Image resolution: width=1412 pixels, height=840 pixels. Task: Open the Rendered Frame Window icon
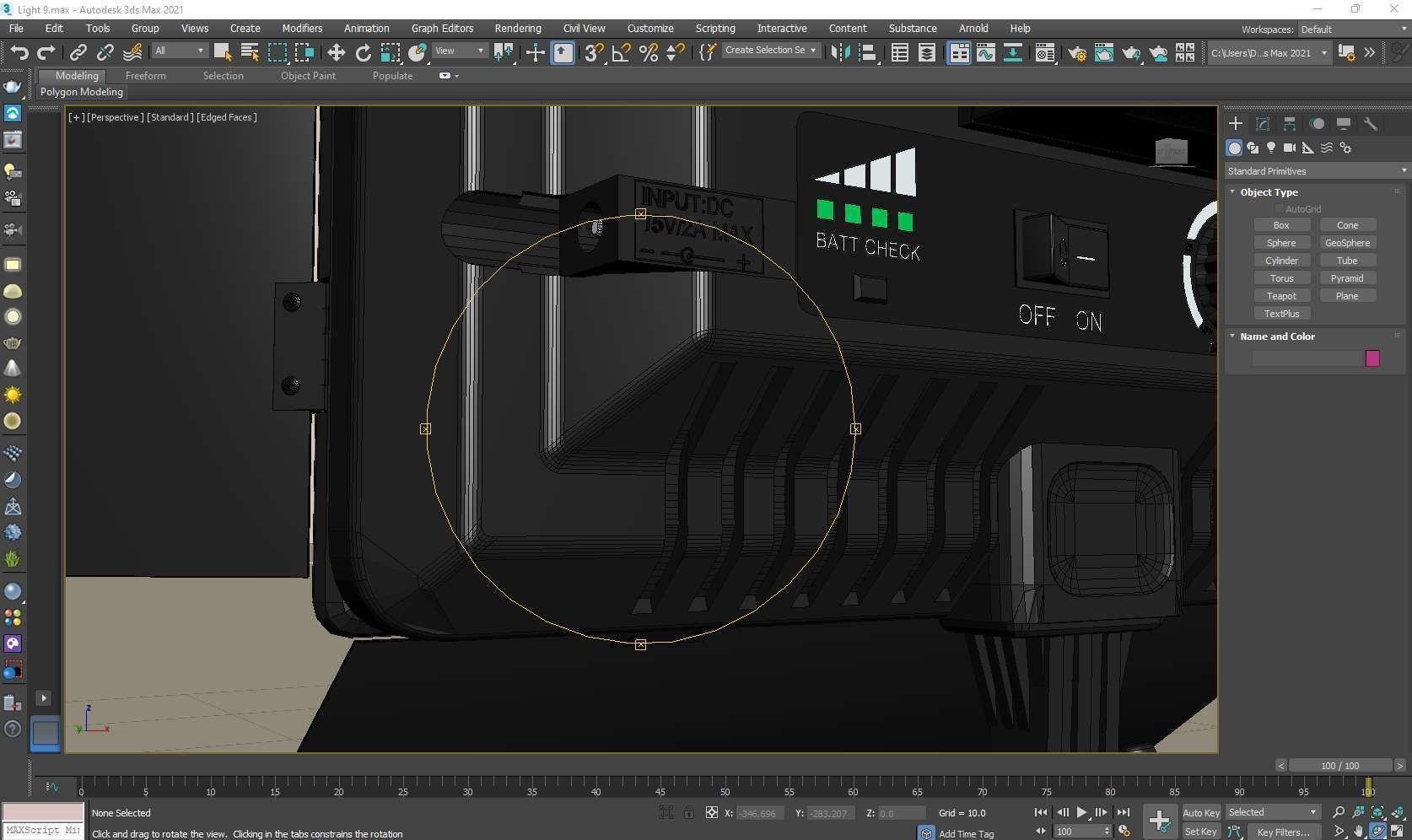[1104, 52]
